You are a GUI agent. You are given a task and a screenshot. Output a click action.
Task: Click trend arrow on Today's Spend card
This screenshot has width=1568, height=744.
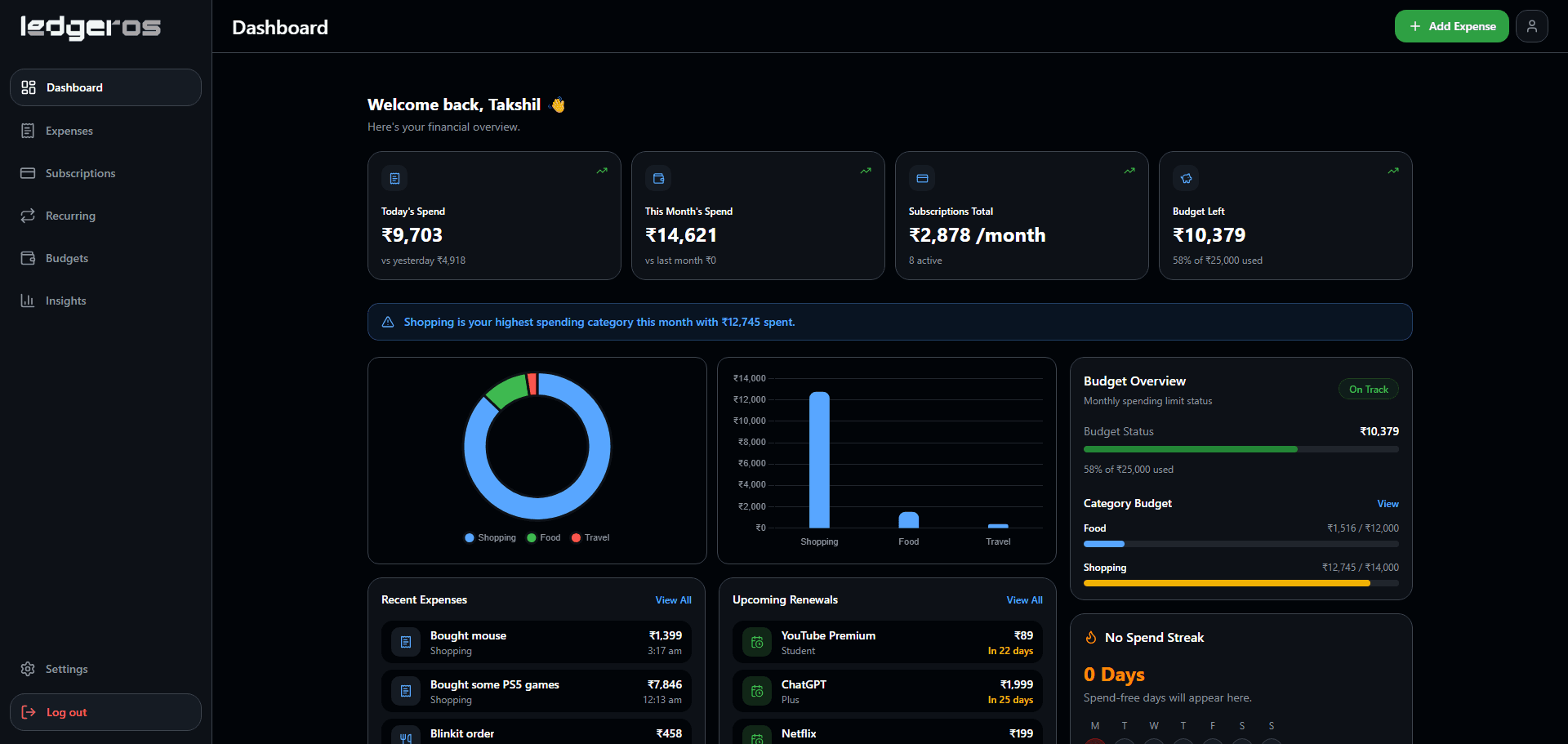pyautogui.click(x=602, y=171)
